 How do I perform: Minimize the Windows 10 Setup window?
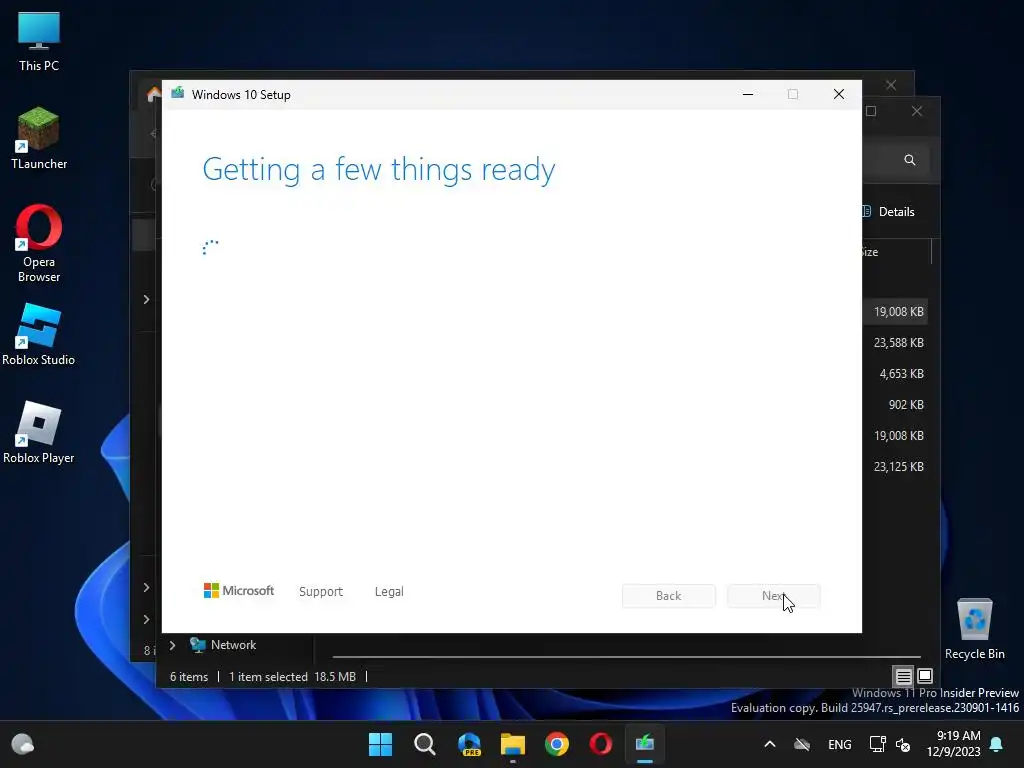(748, 94)
